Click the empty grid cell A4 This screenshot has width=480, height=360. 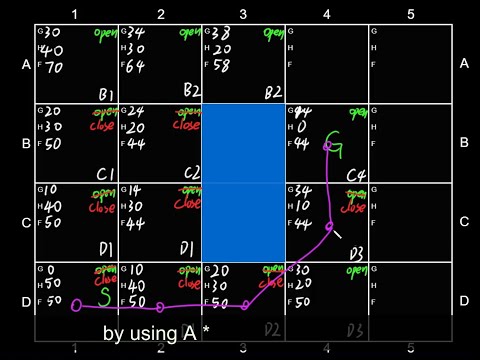pyautogui.click(x=327, y=64)
